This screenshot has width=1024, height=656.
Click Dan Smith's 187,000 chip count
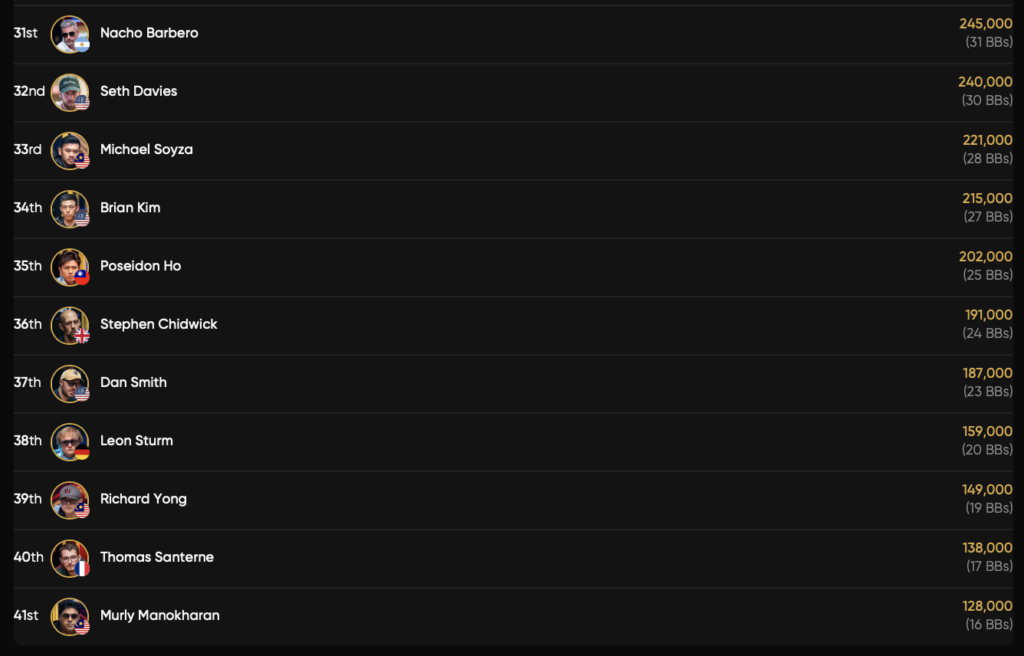click(987, 373)
